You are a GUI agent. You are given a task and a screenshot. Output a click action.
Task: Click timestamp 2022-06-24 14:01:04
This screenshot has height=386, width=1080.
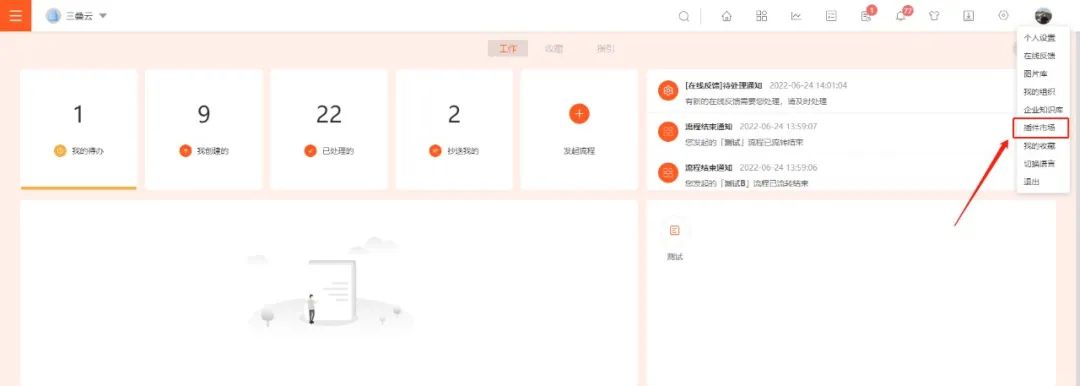808,85
